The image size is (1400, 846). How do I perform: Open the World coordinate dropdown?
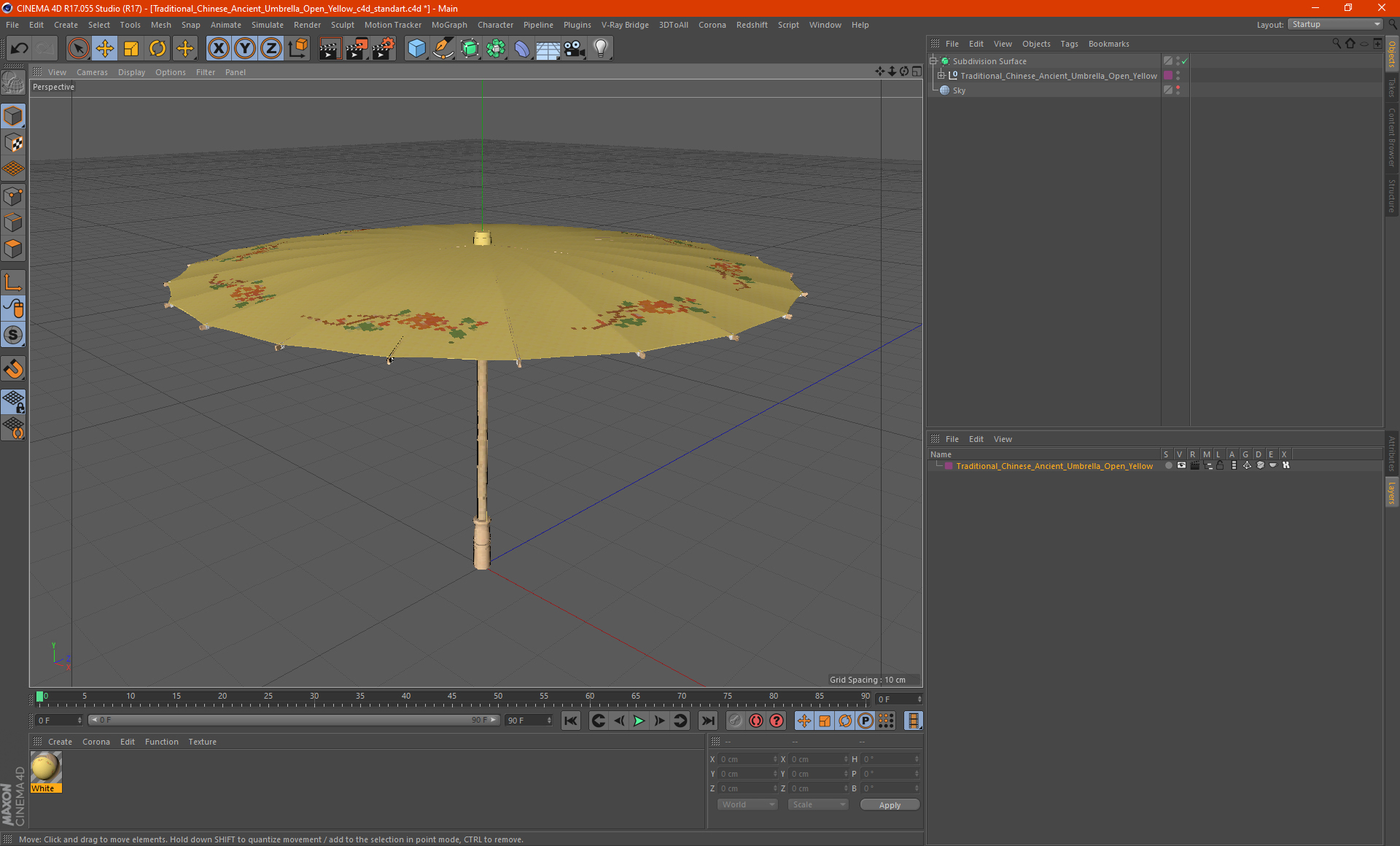click(747, 804)
